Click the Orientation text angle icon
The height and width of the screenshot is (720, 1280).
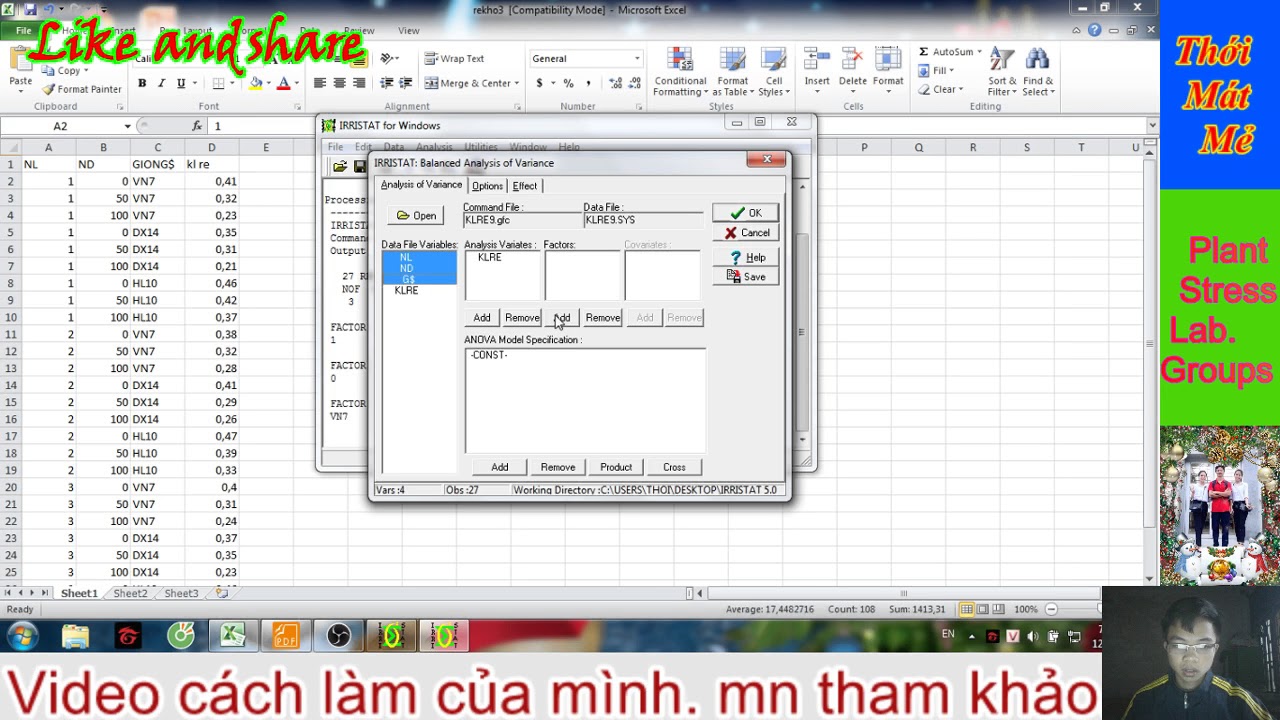point(388,59)
